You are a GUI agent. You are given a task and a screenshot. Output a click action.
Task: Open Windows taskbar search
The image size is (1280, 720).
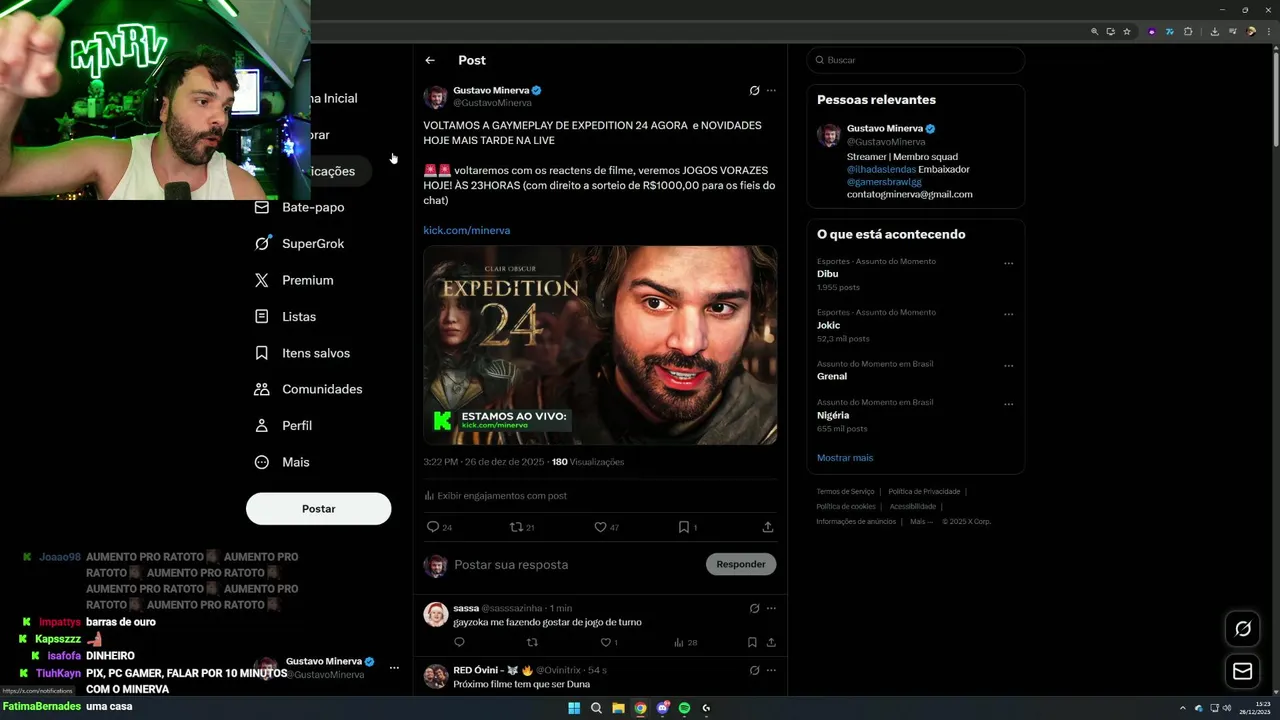(596, 708)
